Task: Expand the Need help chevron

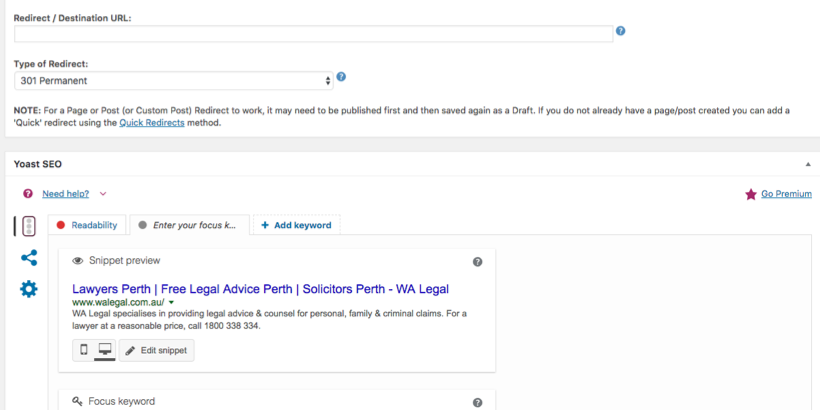Action: click(103, 194)
